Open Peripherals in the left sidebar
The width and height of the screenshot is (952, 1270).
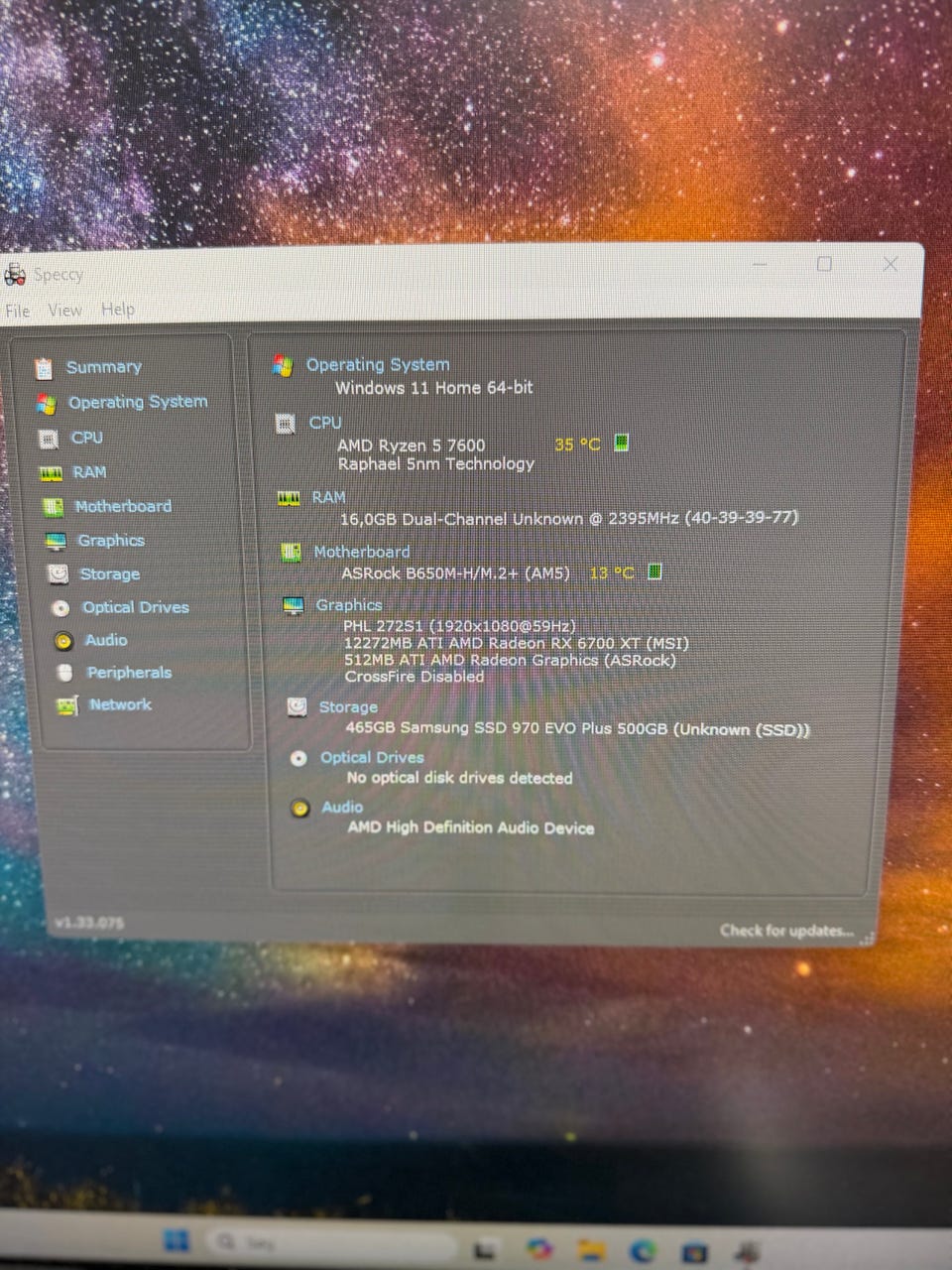click(129, 673)
